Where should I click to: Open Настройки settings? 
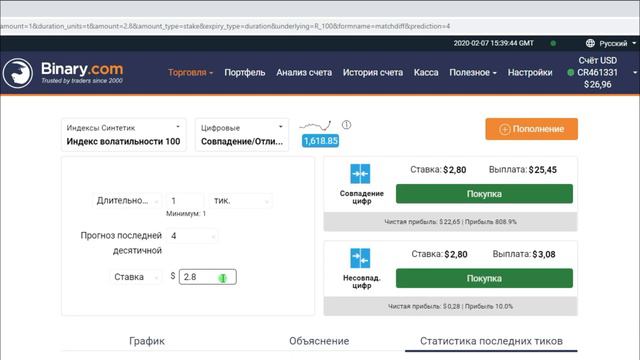pos(530,73)
